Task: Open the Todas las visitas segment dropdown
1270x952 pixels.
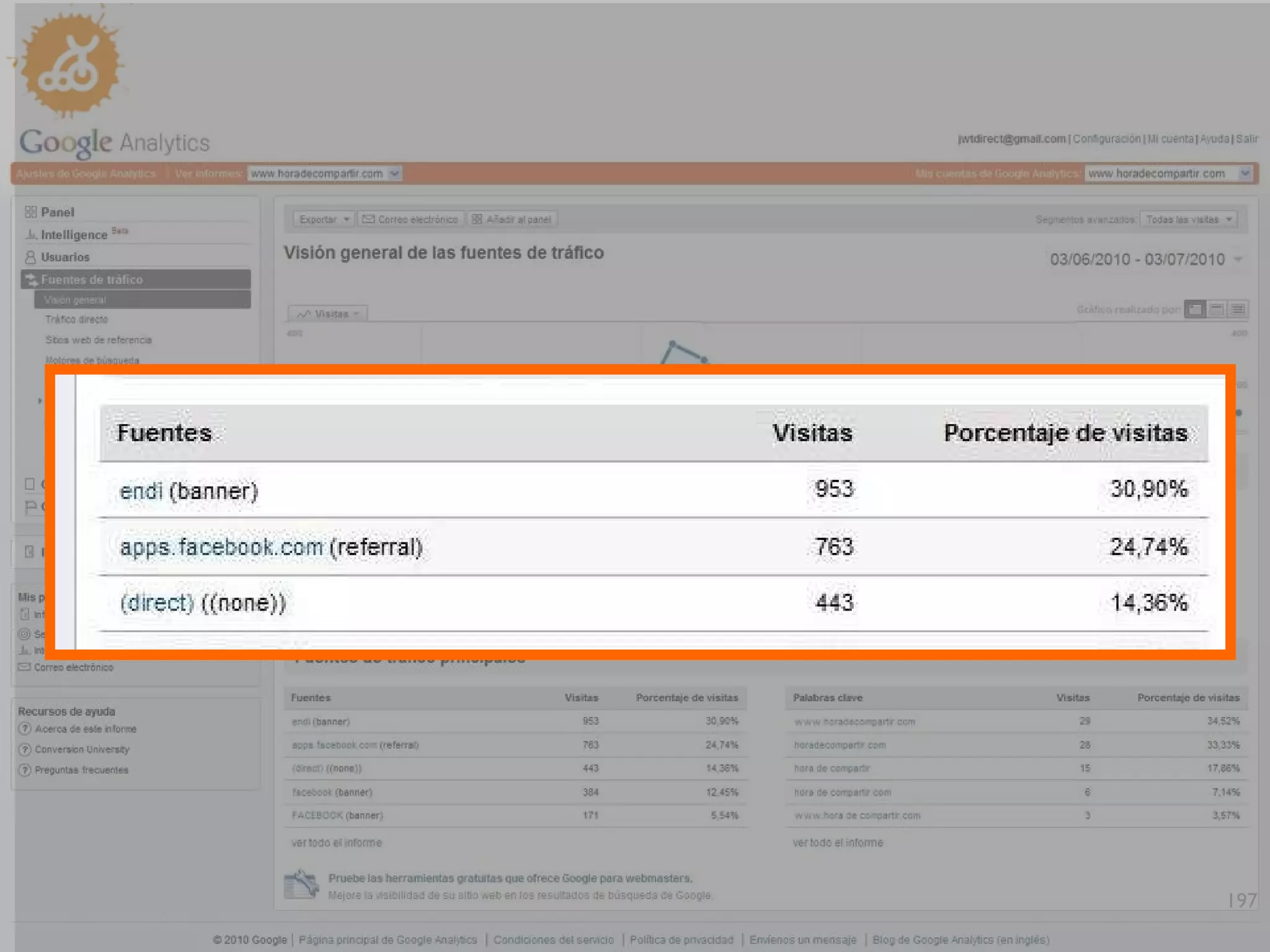Action: tap(1188, 219)
